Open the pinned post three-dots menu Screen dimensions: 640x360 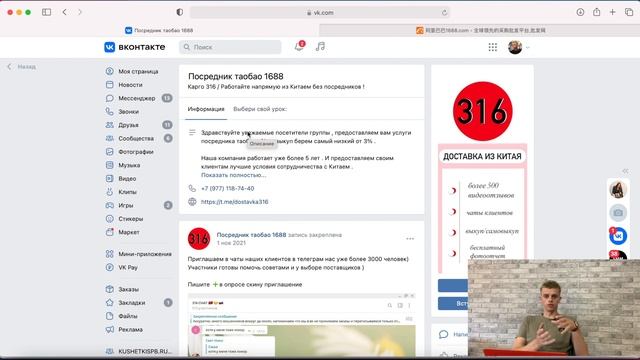(x=410, y=239)
